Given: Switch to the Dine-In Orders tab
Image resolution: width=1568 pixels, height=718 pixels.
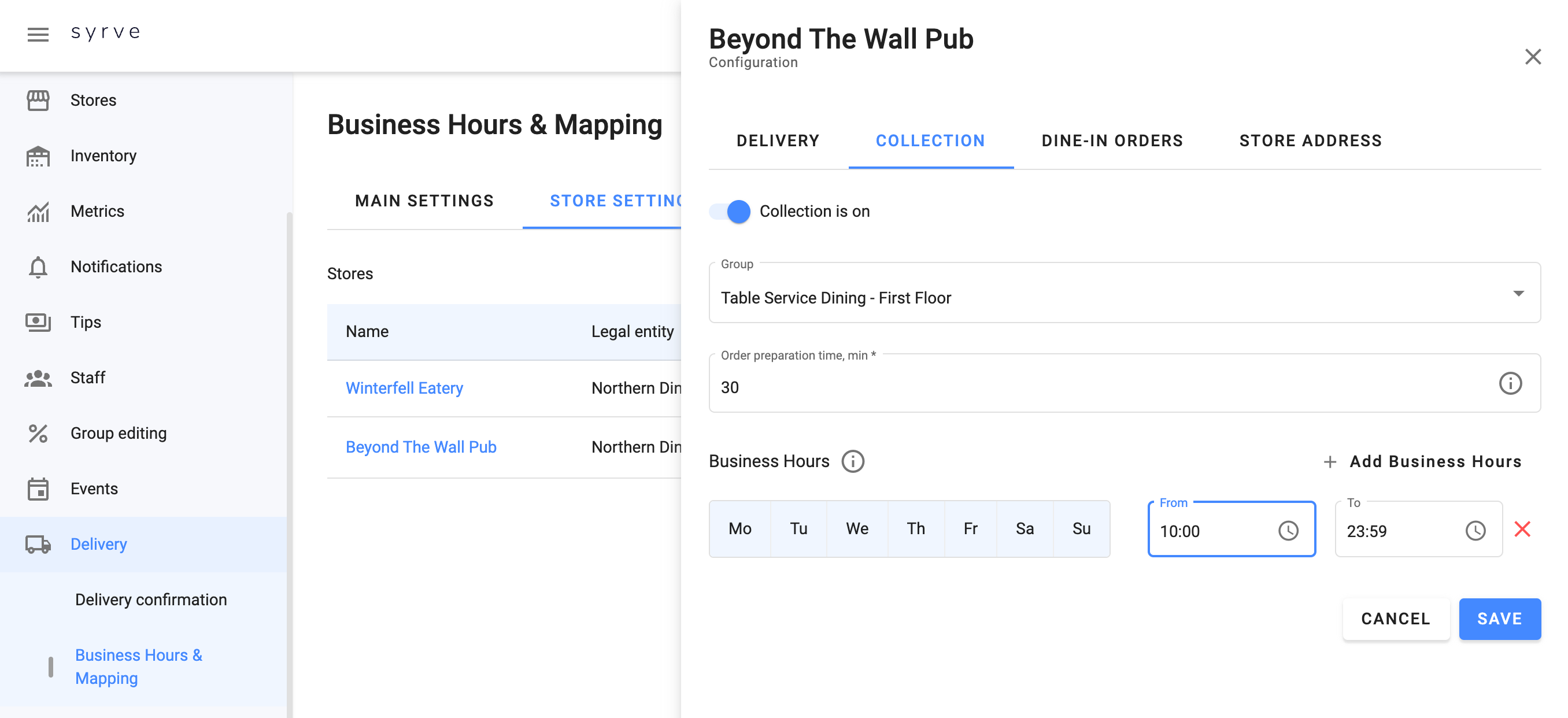Looking at the screenshot, I should [x=1111, y=141].
